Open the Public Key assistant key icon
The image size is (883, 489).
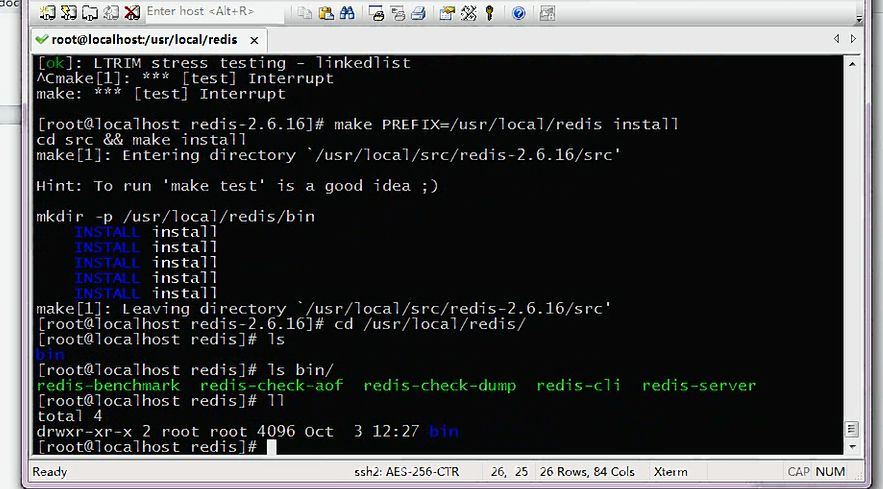tap(489, 12)
